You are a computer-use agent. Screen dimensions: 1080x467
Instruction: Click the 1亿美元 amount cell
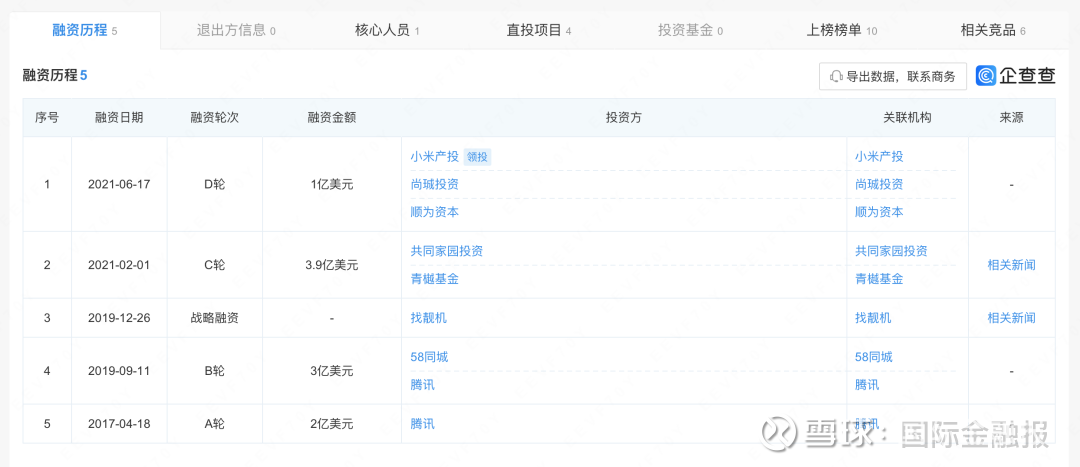click(331, 185)
